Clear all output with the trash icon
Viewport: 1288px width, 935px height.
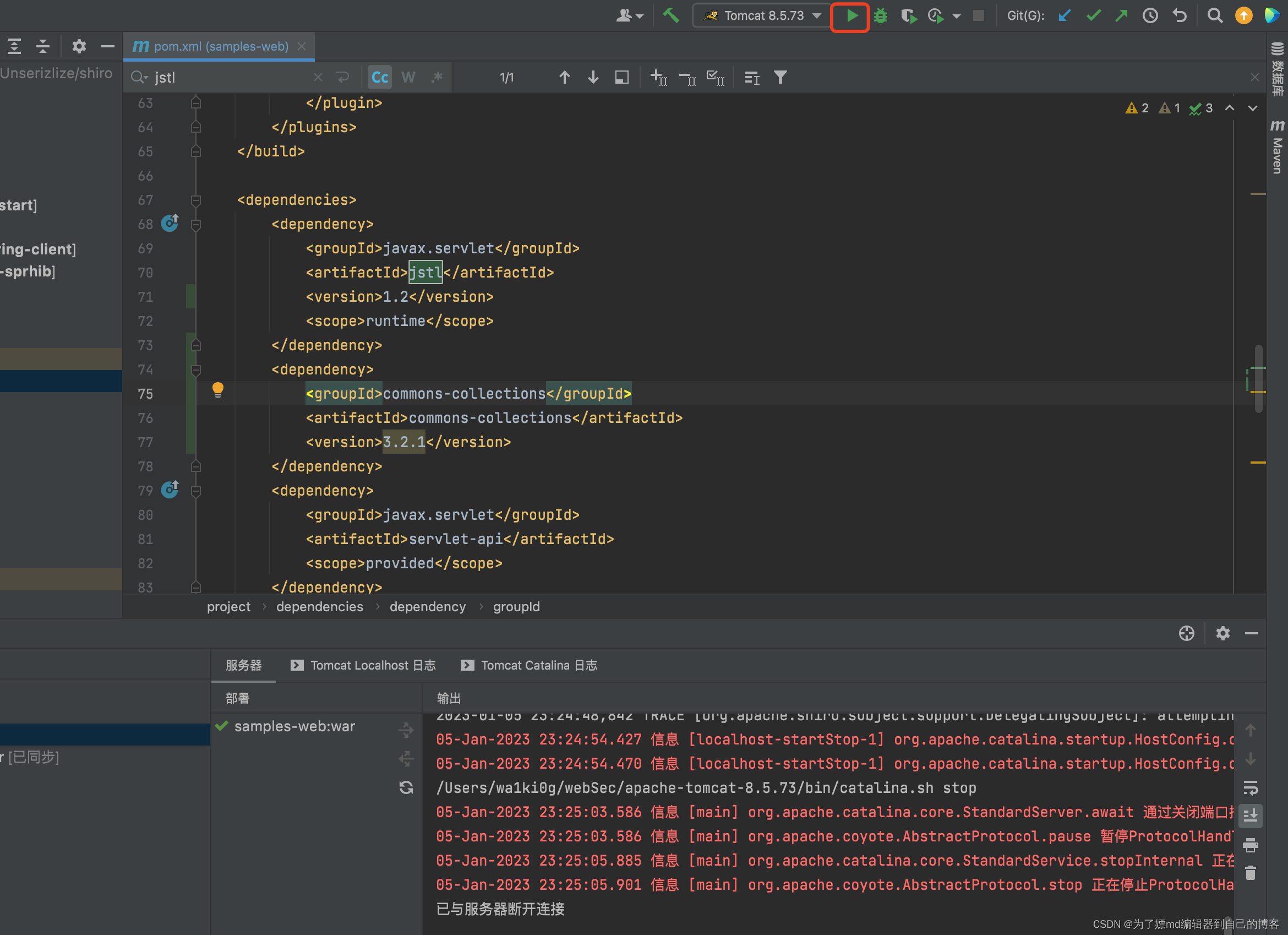tap(1250, 873)
